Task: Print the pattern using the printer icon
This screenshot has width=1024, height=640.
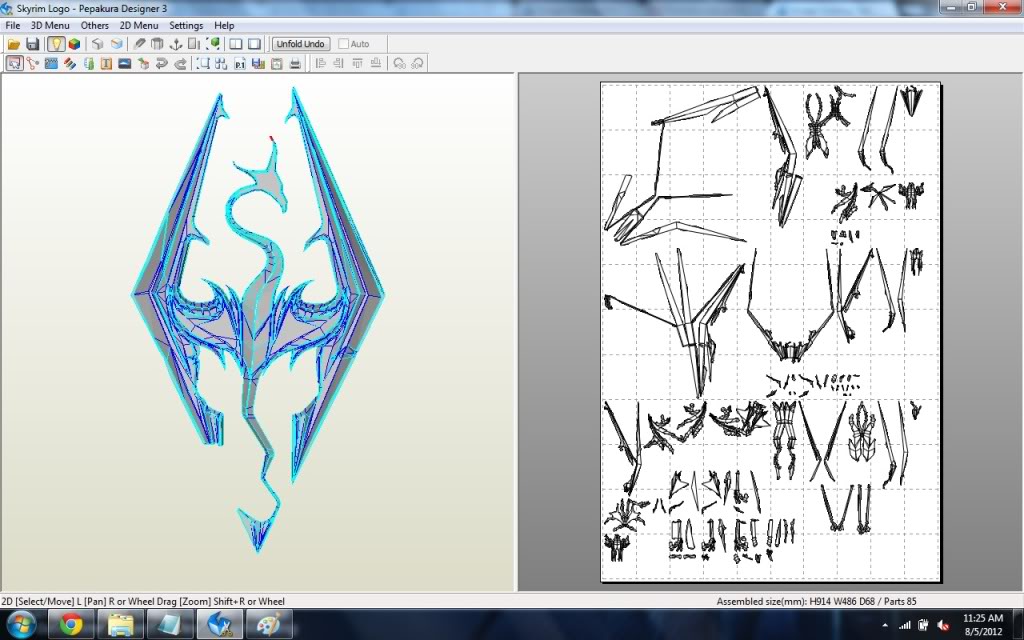Action: click(x=295, y=63)
